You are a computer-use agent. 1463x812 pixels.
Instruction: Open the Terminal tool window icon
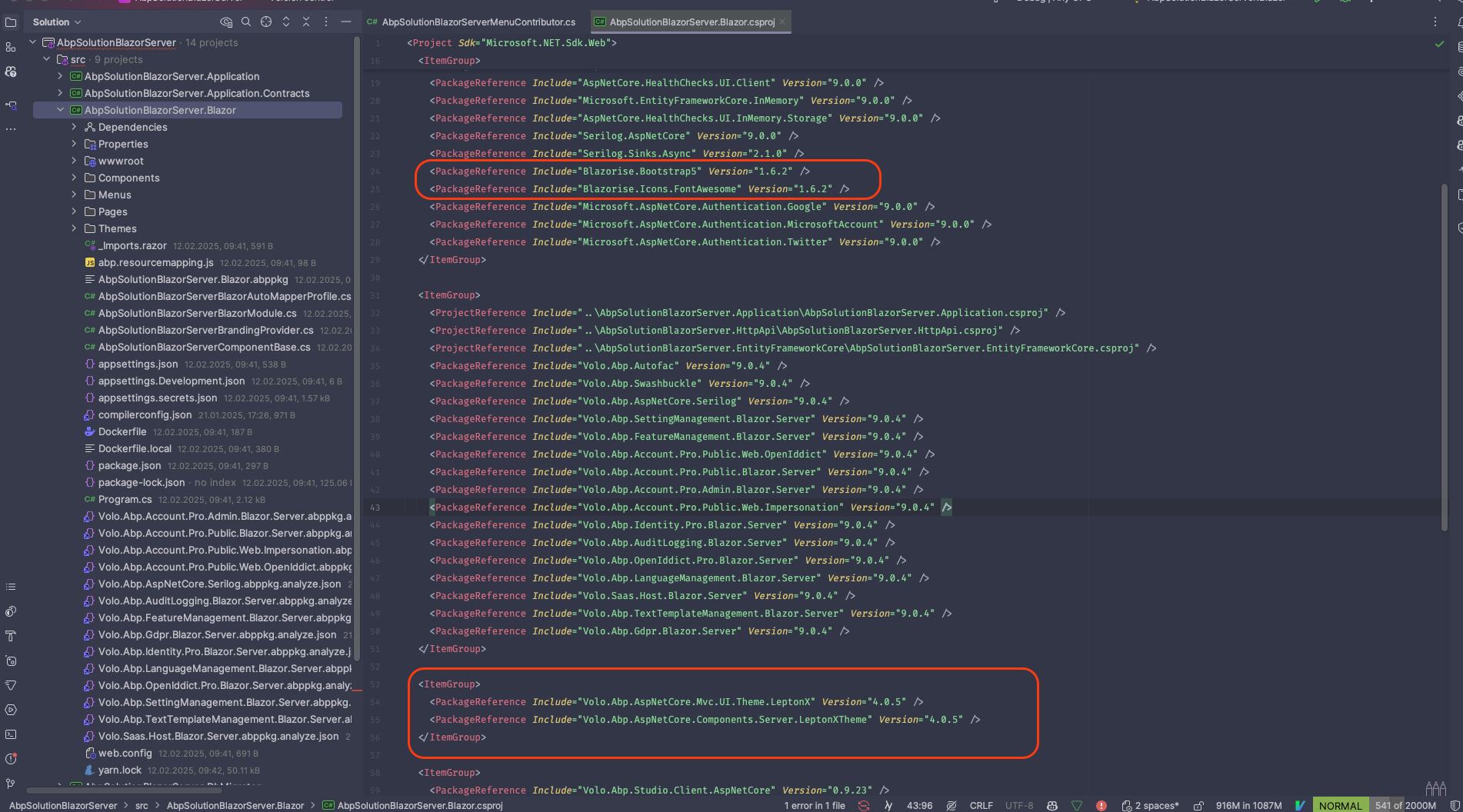pyautogui.click(x=11, y=734)
